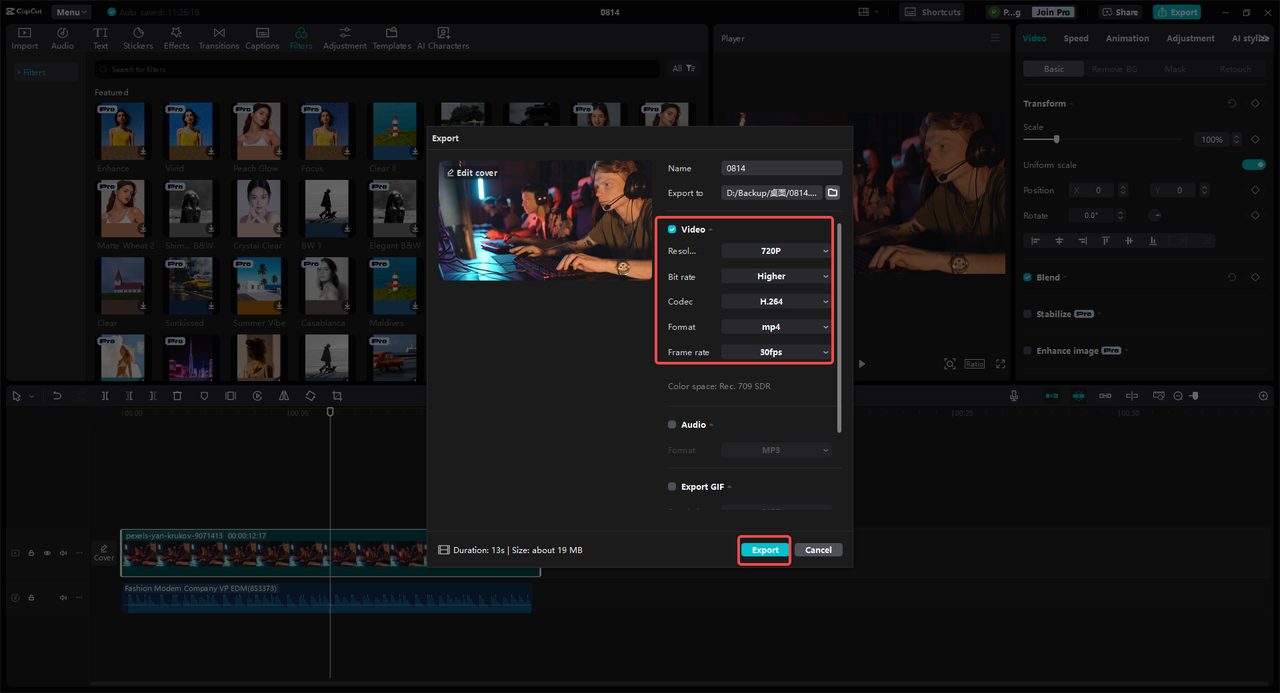This screenshot has width=1280, height=693.
Task: Open the Captions panel
Action: click(x=262, y=39)
